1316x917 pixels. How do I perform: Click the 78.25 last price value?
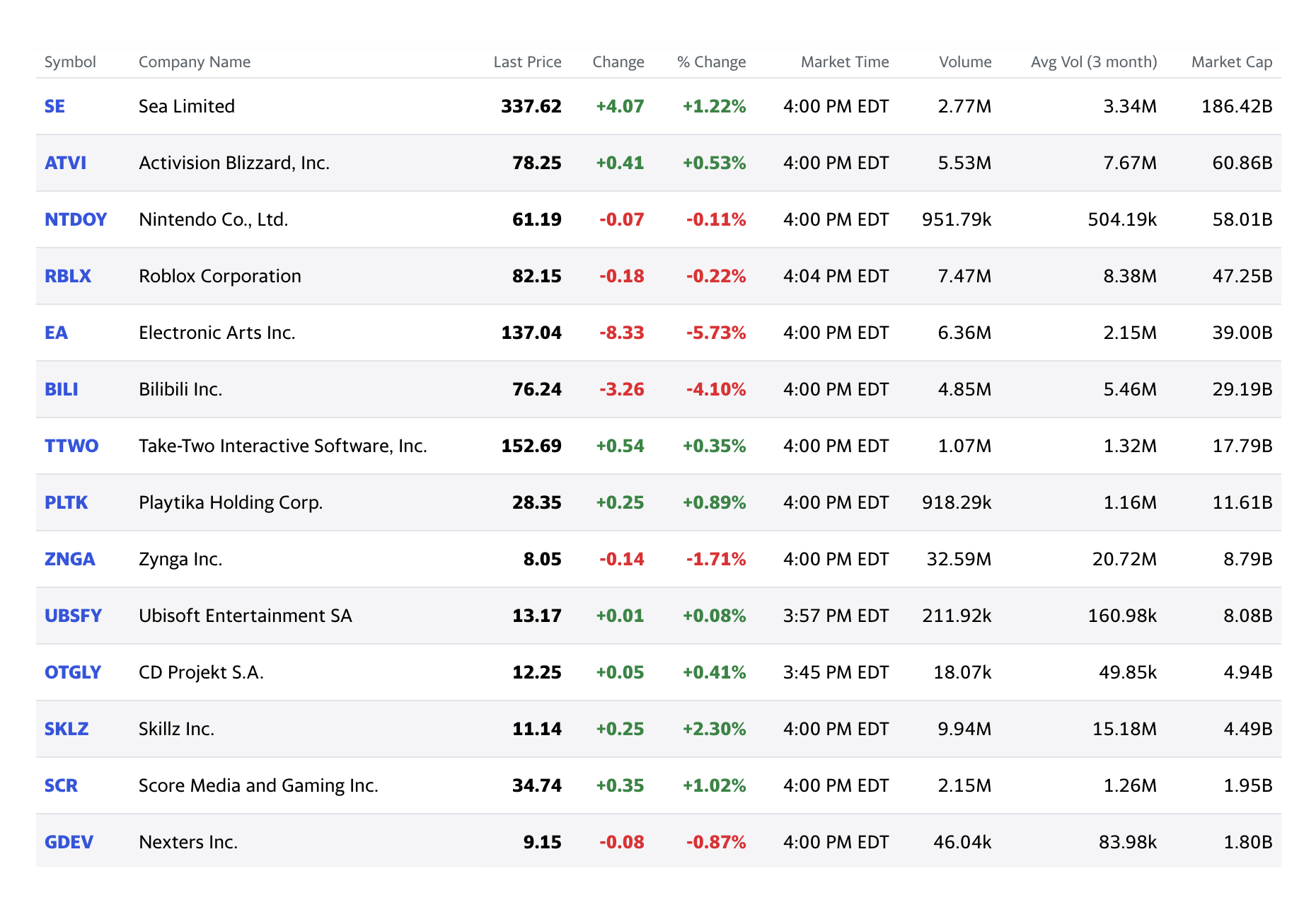pyautogui.click(x=536, y=163)
